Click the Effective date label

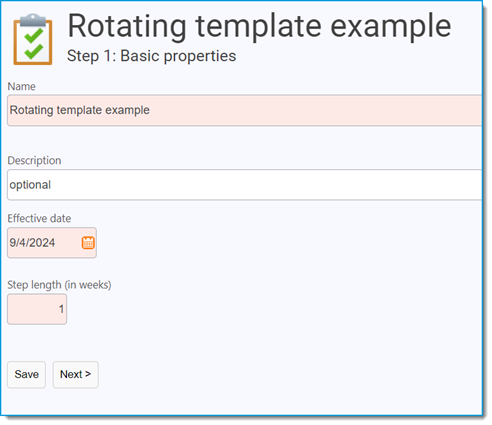(39, 218)
